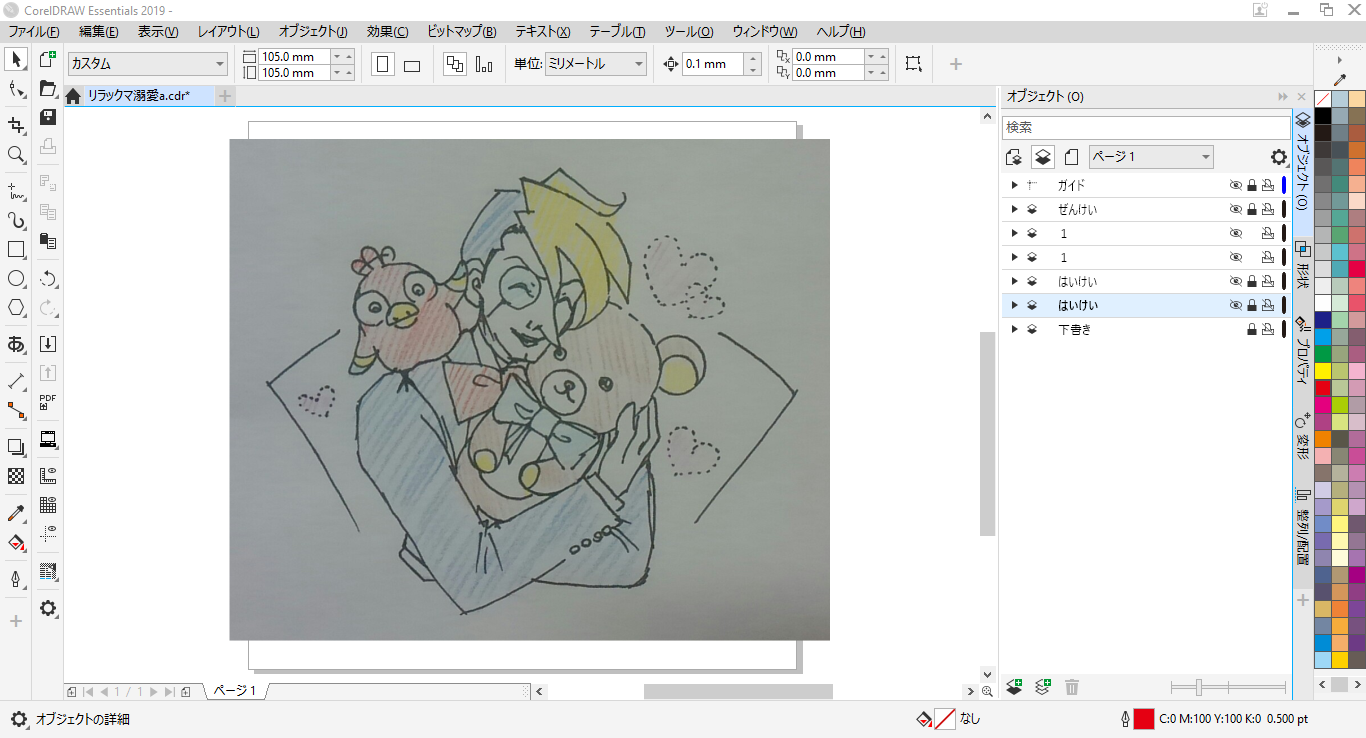Click the Paste clipboard icon
The image size is (1366, 738).
[x=47, y=240]
